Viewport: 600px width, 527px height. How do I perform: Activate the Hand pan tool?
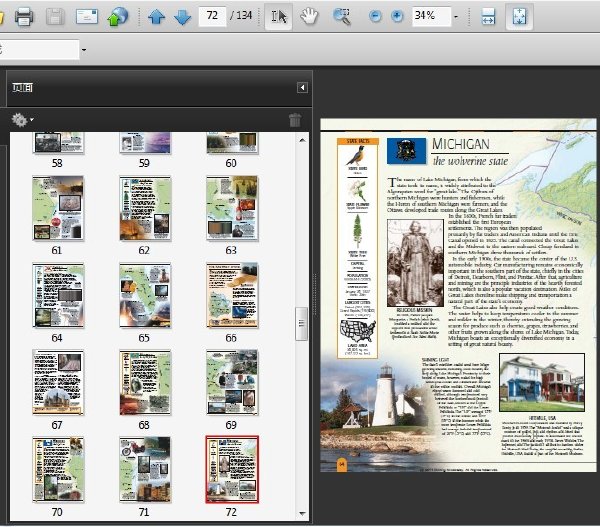coord(309,16)
